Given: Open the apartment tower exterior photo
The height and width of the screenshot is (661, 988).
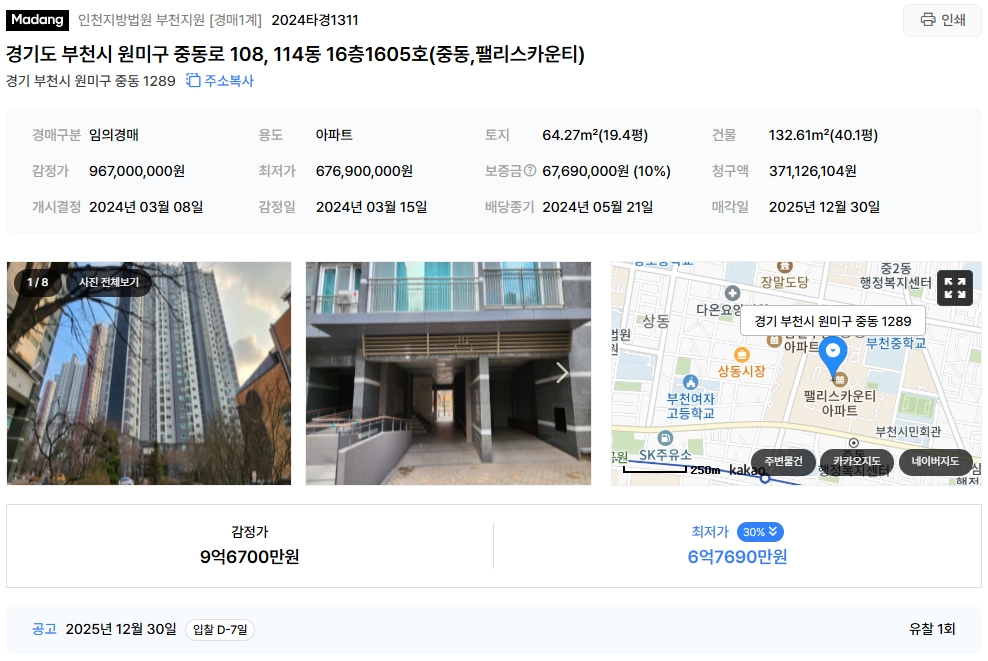Looking at the screenshot, I should point(149,373).
